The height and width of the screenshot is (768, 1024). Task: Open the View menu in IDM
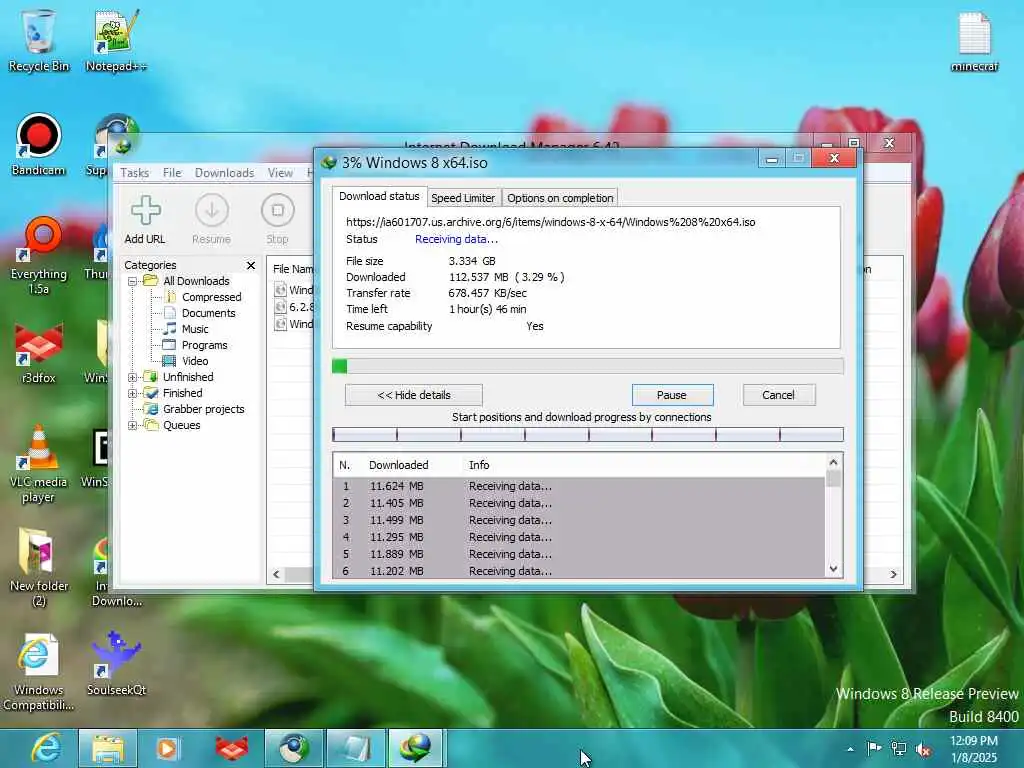(280, 173)
